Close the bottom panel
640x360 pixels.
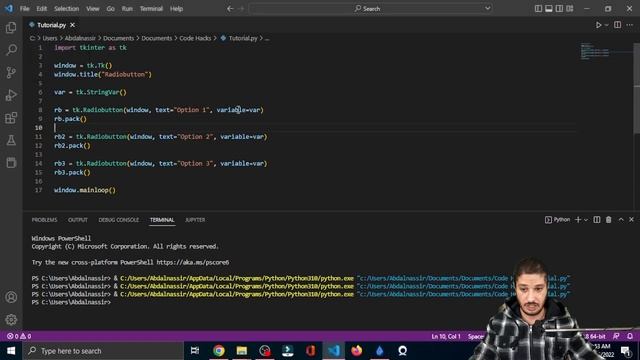[x=631, y=220]
